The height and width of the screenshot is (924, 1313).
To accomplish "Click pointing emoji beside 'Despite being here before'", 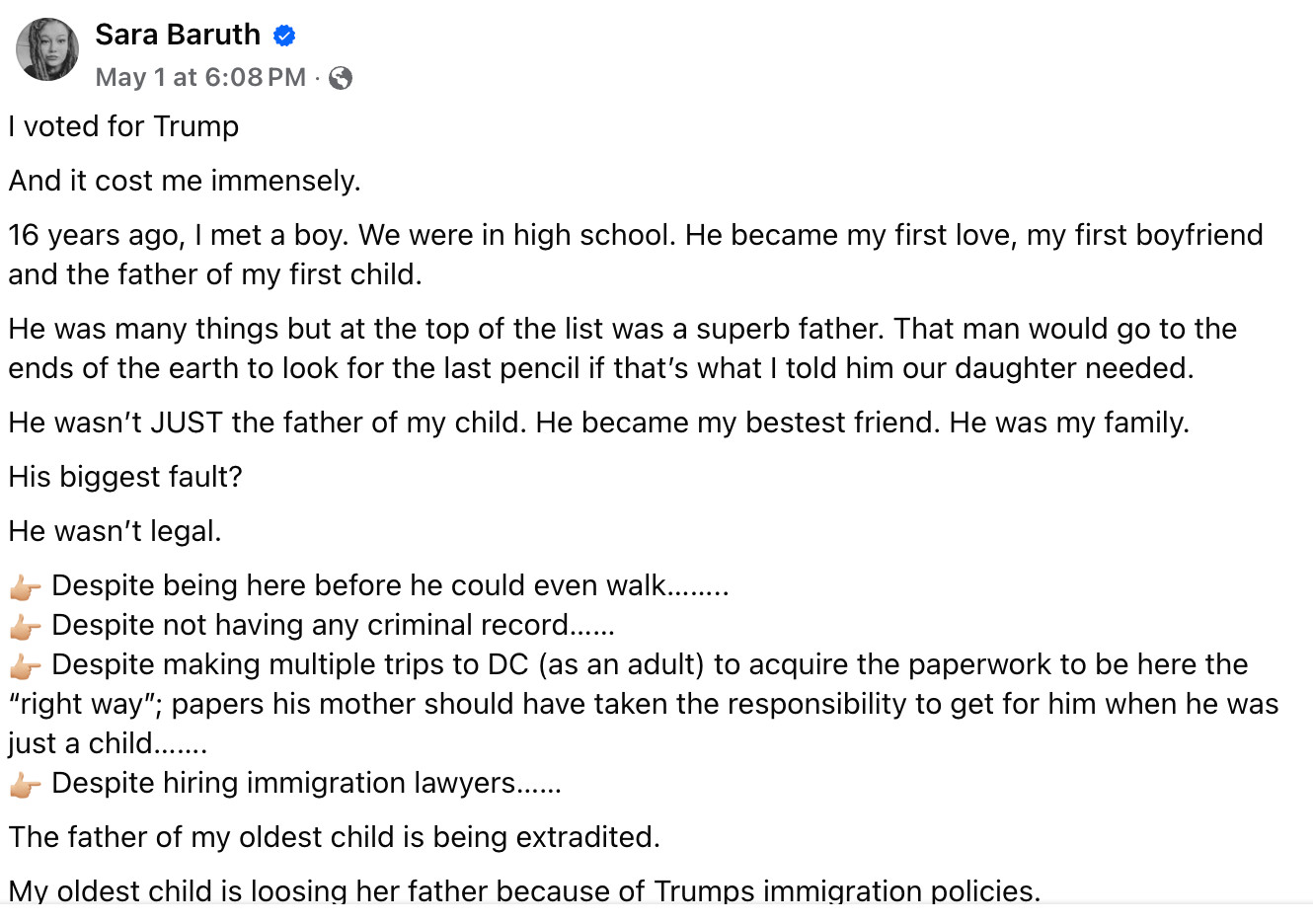I will click(x=25, y=587).
